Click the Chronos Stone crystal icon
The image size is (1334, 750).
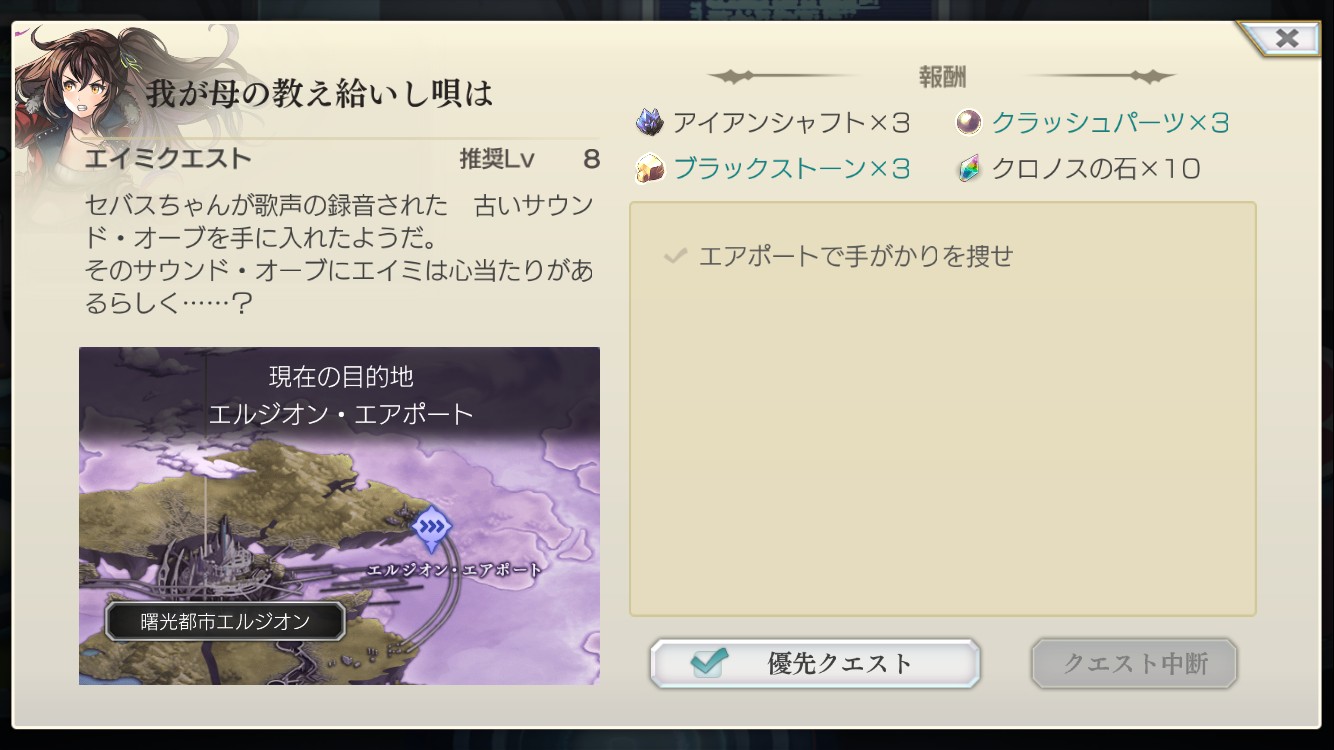pos(968,168)
